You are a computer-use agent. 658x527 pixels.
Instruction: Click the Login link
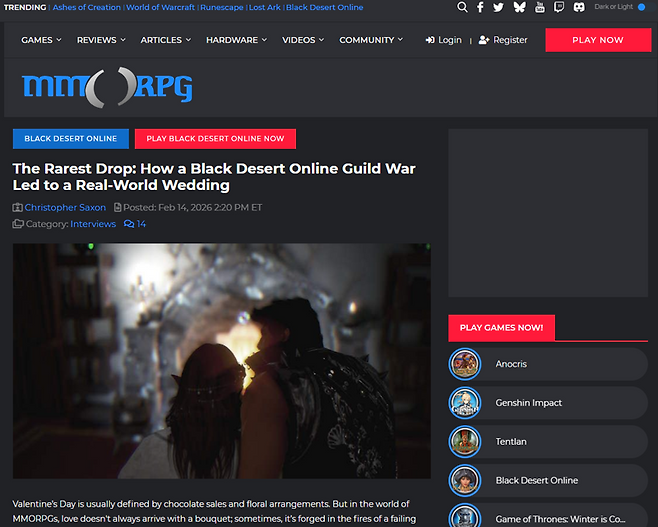pyautogui.click(x=443, y=40)
